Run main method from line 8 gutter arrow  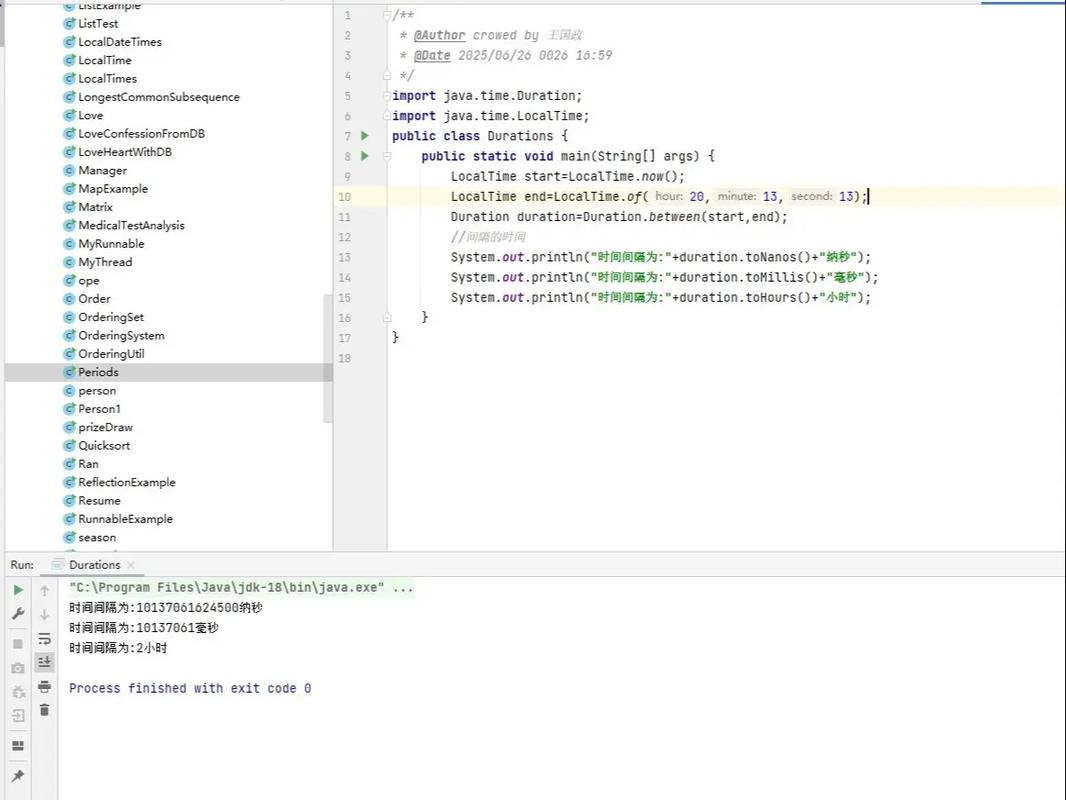pyautogui.click(x=364, y=156)
